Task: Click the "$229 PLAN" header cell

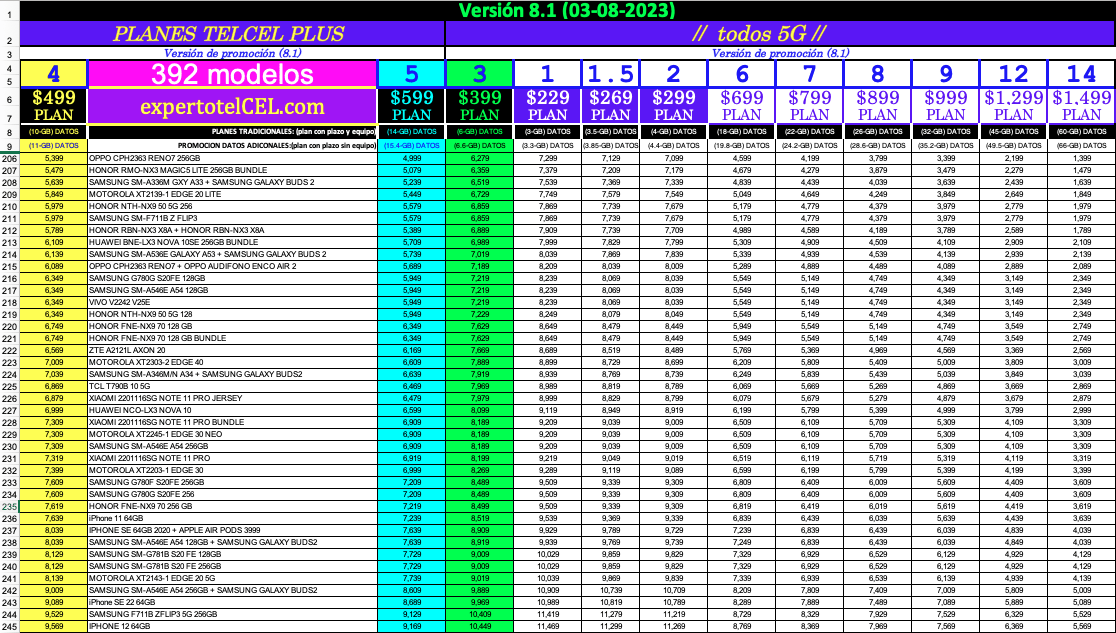Action: pyautogui.click(x=547, y=106)
